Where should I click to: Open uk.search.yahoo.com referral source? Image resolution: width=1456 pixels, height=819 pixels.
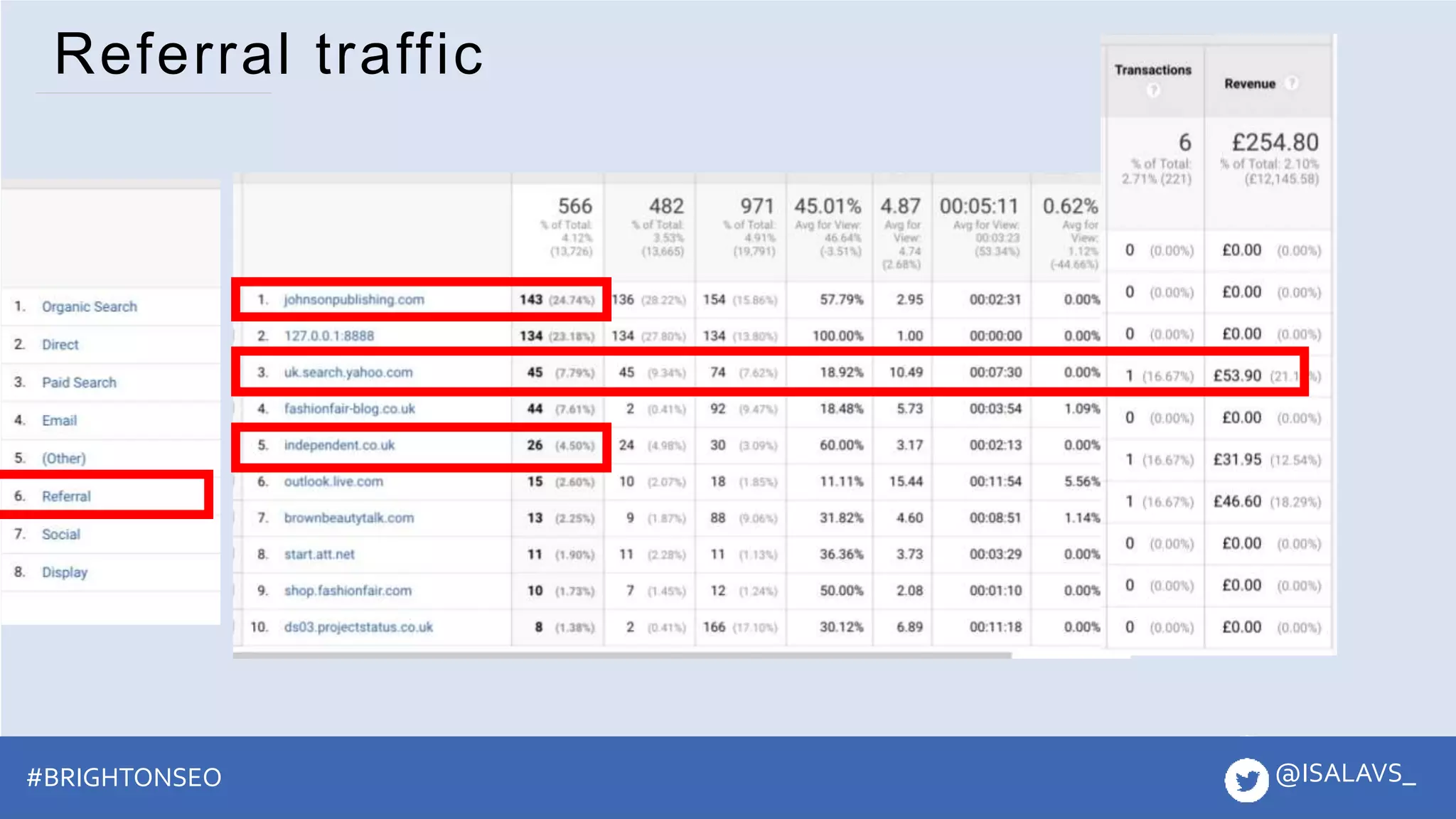[348, 372]
